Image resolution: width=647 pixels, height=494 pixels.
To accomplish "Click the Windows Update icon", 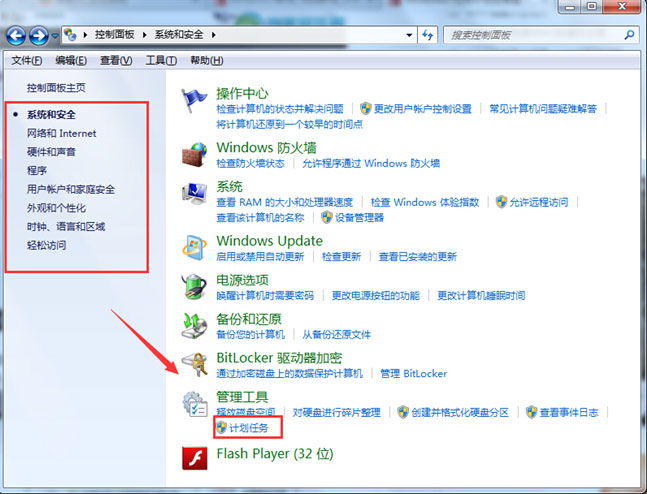I will [194, 248].
